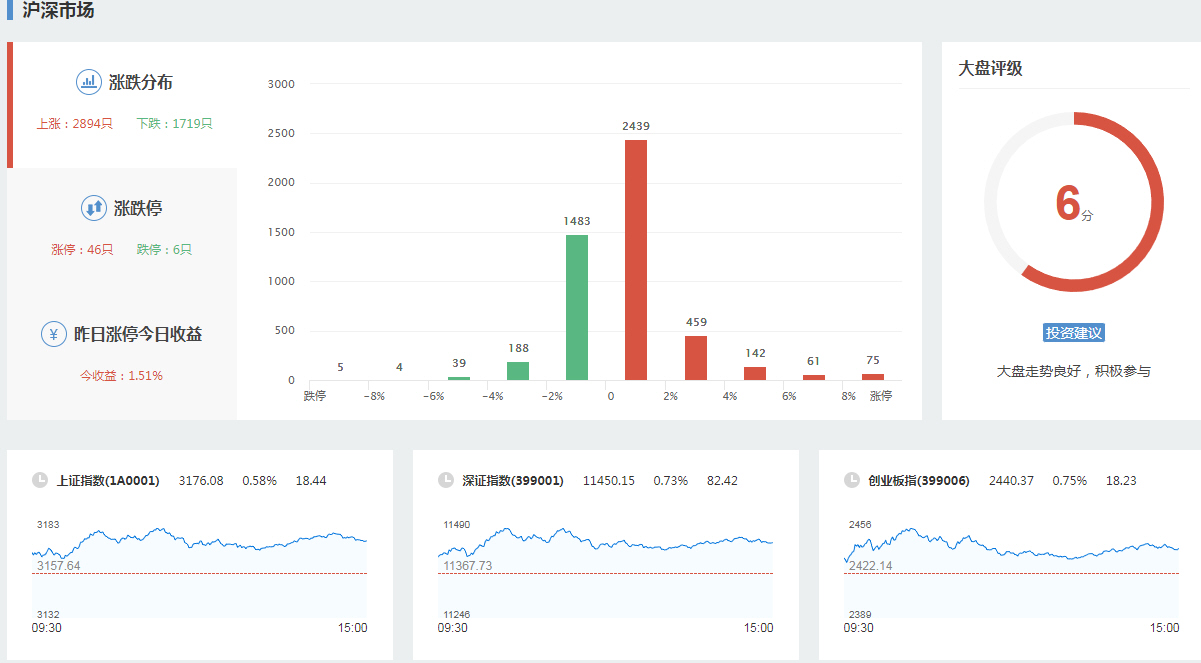
Task: Click the 昨日涨停今日收益 yen icon
Action: [54, 334]
